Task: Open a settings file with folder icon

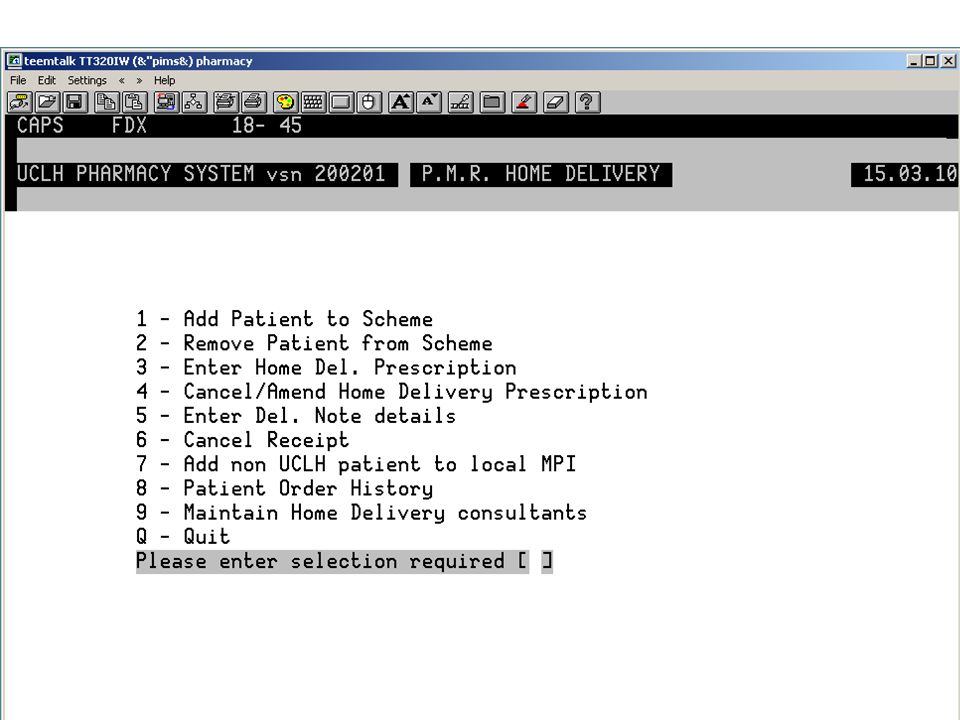Action: [x=47, y=102]
